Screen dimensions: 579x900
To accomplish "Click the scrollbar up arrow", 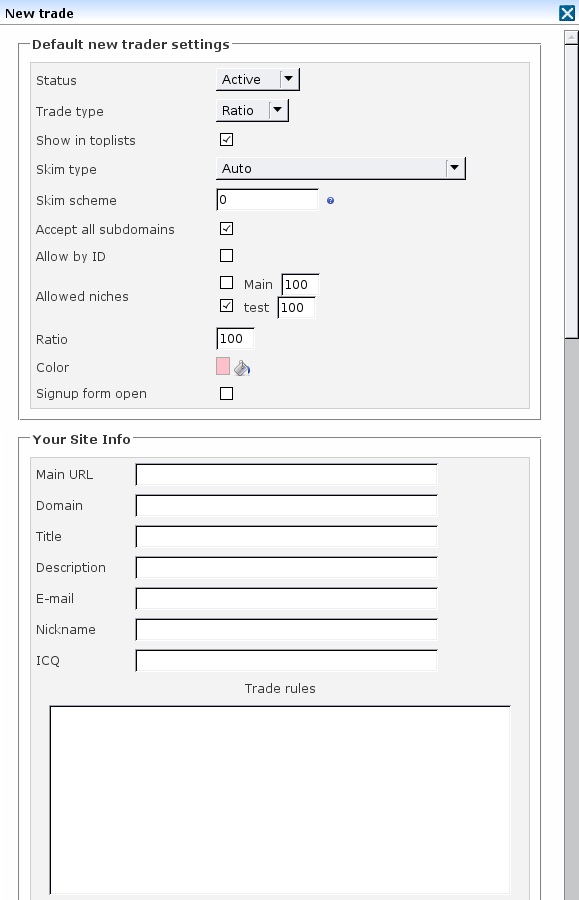I will tap(571, 38).
